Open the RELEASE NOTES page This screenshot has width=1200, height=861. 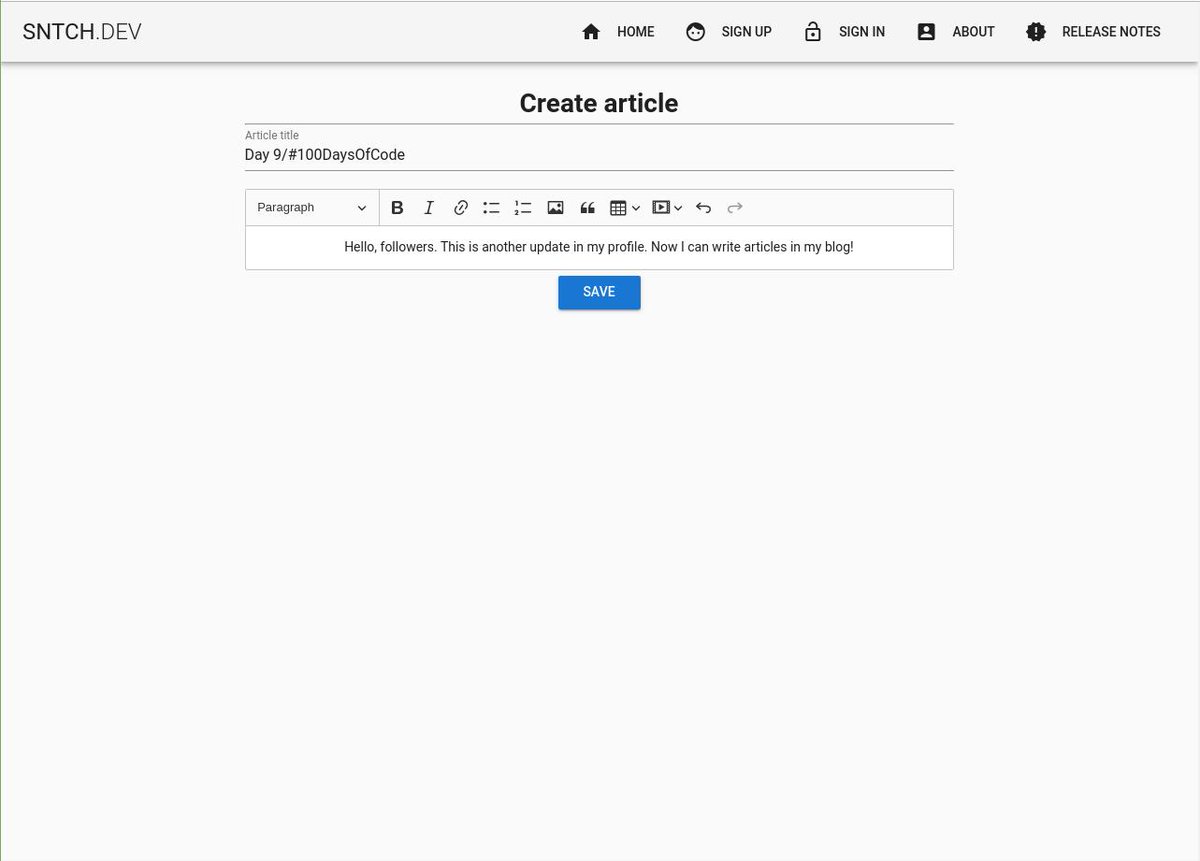[1111, 32]
